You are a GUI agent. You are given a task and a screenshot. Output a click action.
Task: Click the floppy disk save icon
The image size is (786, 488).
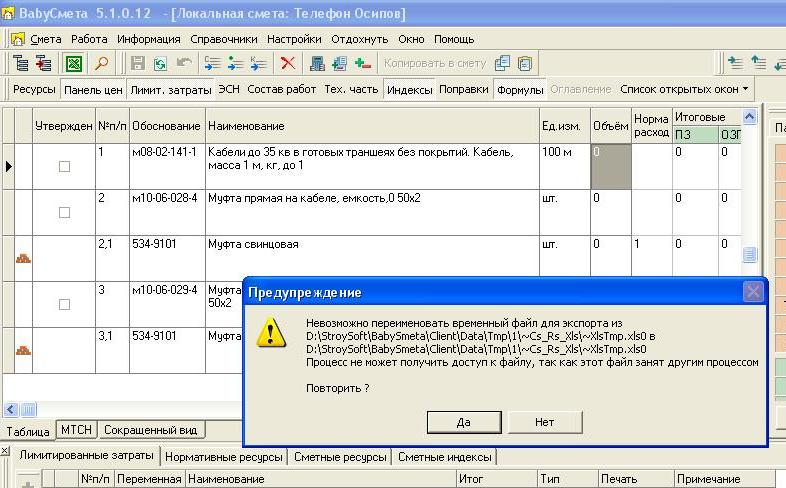[x=137, y=64]
